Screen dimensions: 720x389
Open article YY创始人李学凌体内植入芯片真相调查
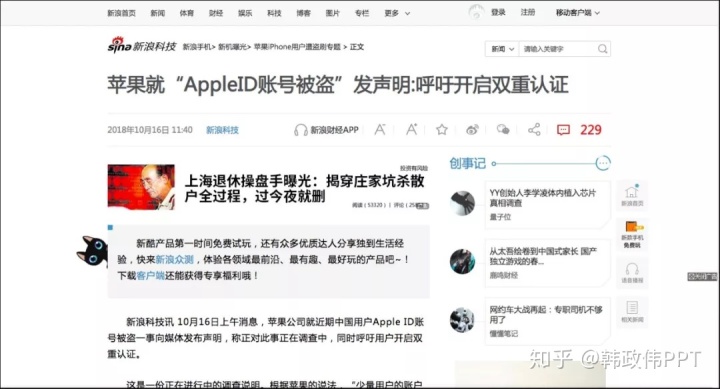pyautogui.click(x=543, y=197)
